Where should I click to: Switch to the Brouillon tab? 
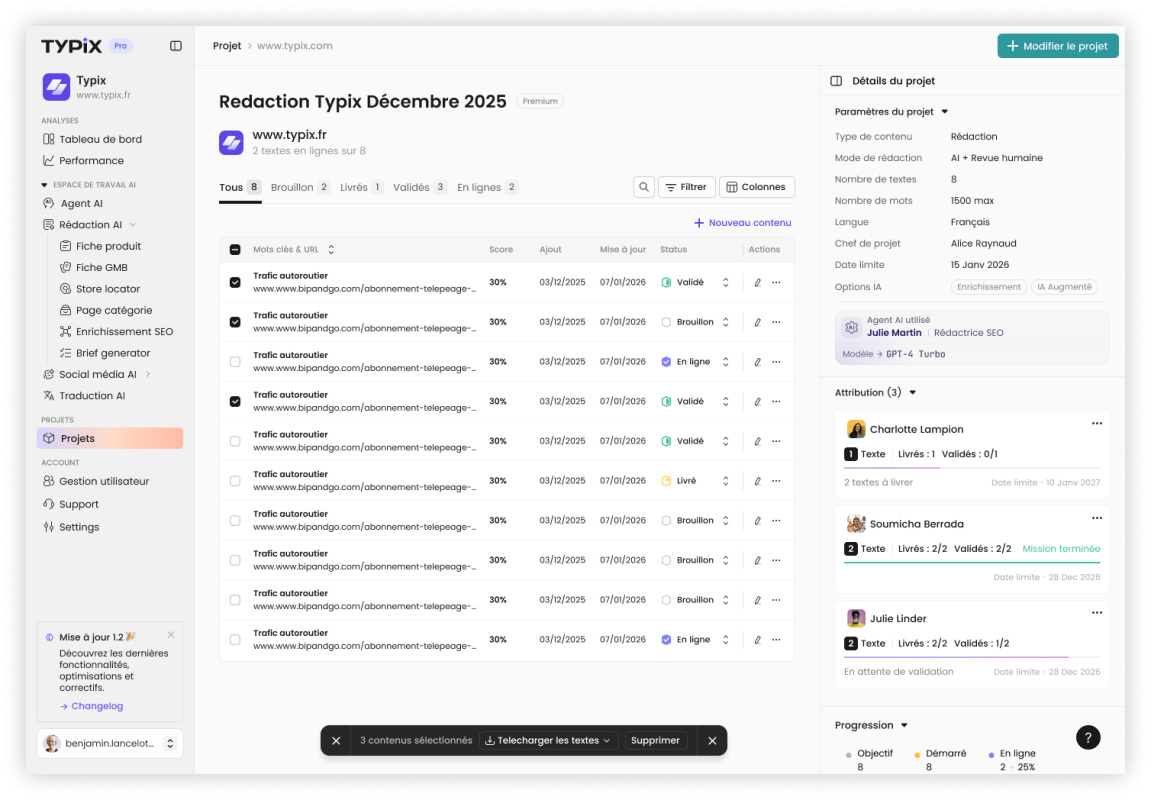click(x=292, y=188)
